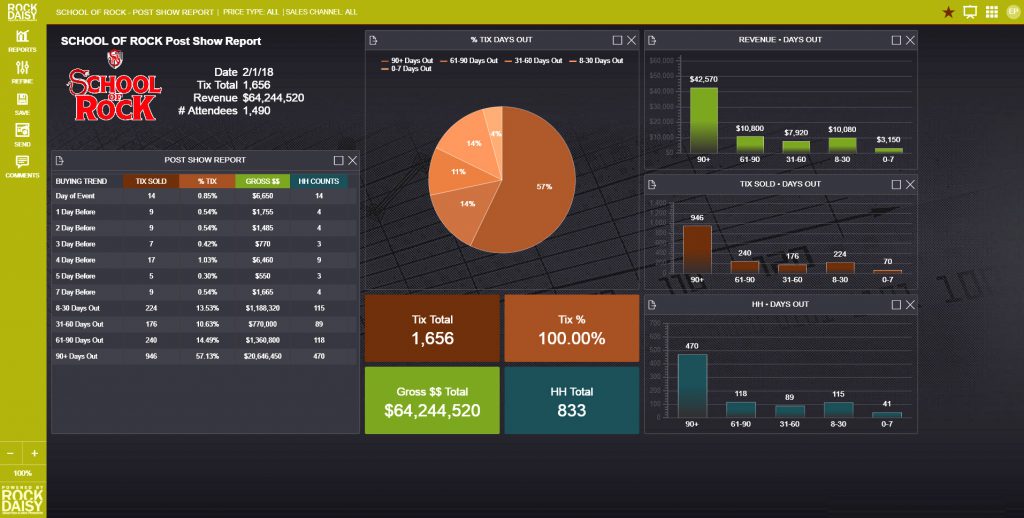
Task: Select the Day of Event row label
Action: coord(75,196)
